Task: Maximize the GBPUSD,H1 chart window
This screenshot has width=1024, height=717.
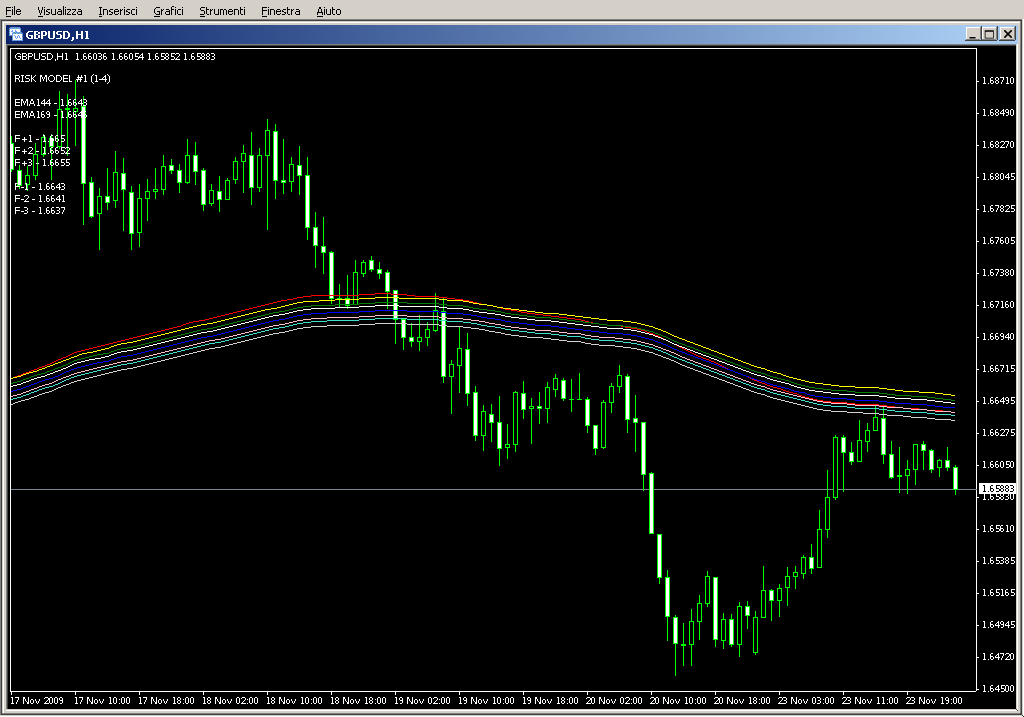Action: (989, 34)
